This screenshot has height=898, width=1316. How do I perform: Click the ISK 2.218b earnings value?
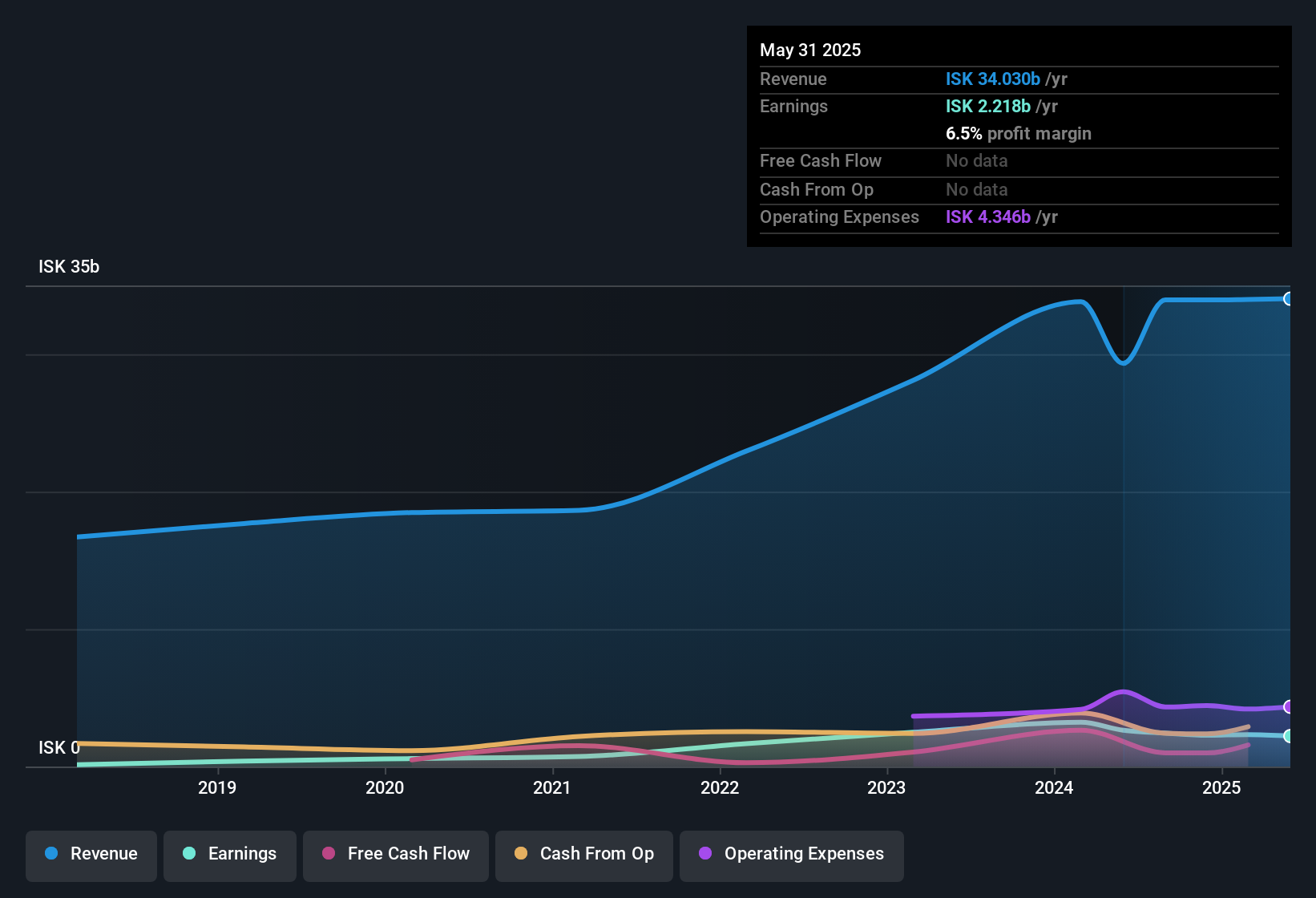pyautogui.click(x=988, y=106)
